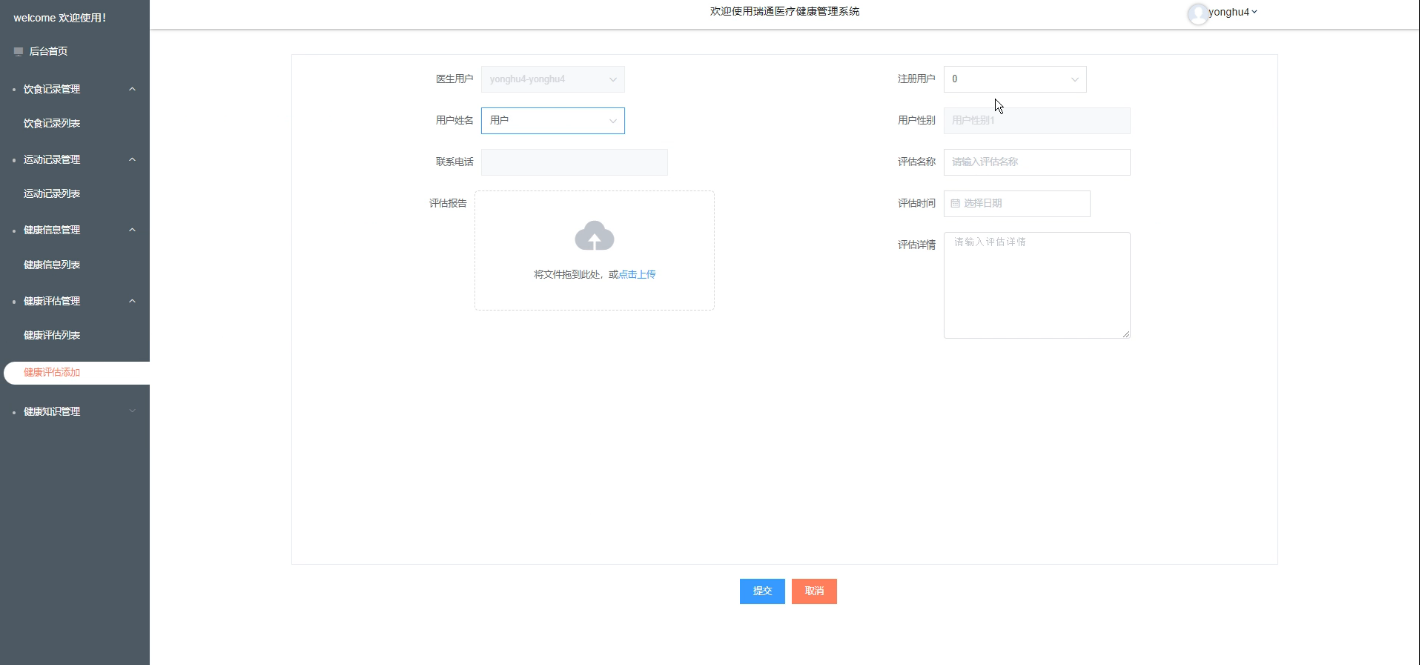The width and height of the screenshot is (1422, 665).
Task: Click the 评估详情 text area
Action: pos(1037,285)
